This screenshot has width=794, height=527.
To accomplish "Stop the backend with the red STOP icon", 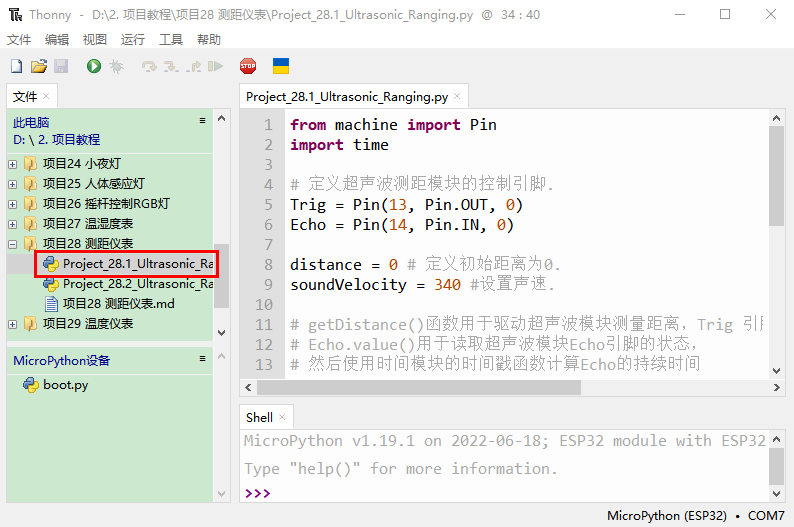I will pos(247,66).
